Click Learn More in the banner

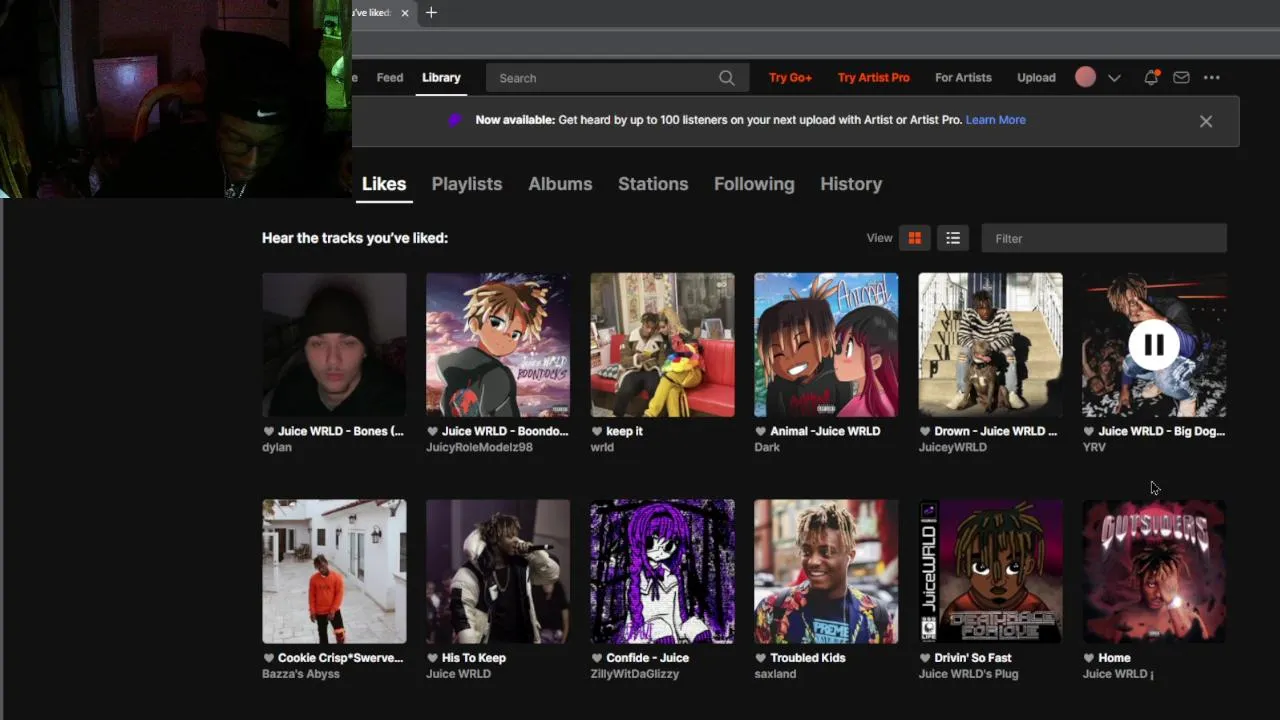click(995, 120)
